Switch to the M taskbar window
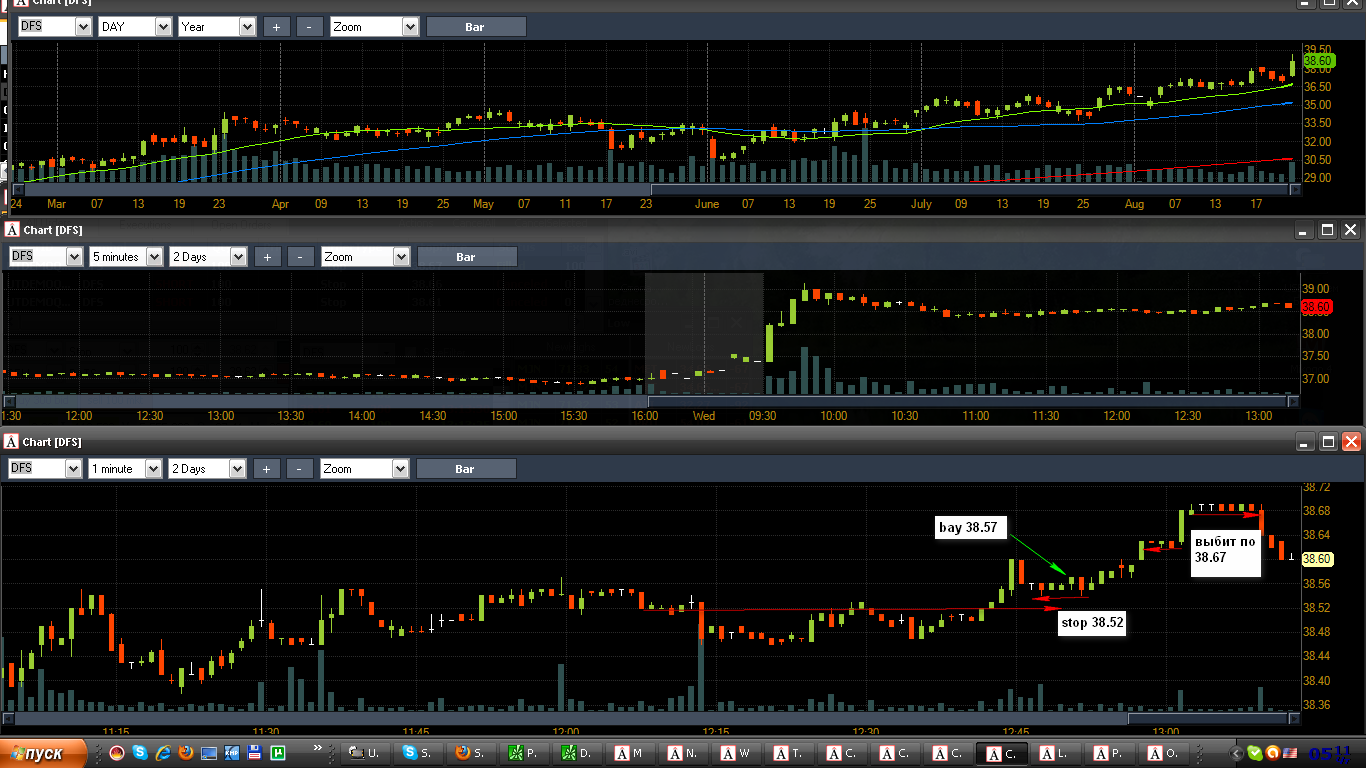This screenshot has width=1366, height=768. (x=629, y=753)
